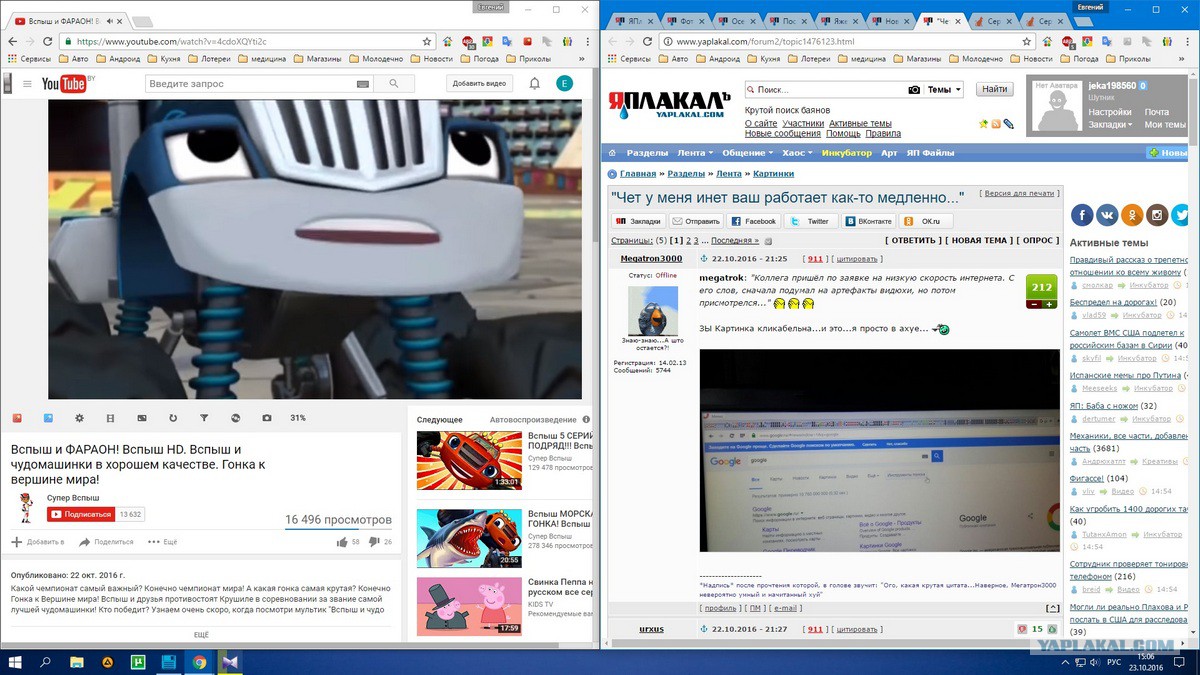
Task: Bookmark the YouTube page with the star icon
Action: pos(427,41)
